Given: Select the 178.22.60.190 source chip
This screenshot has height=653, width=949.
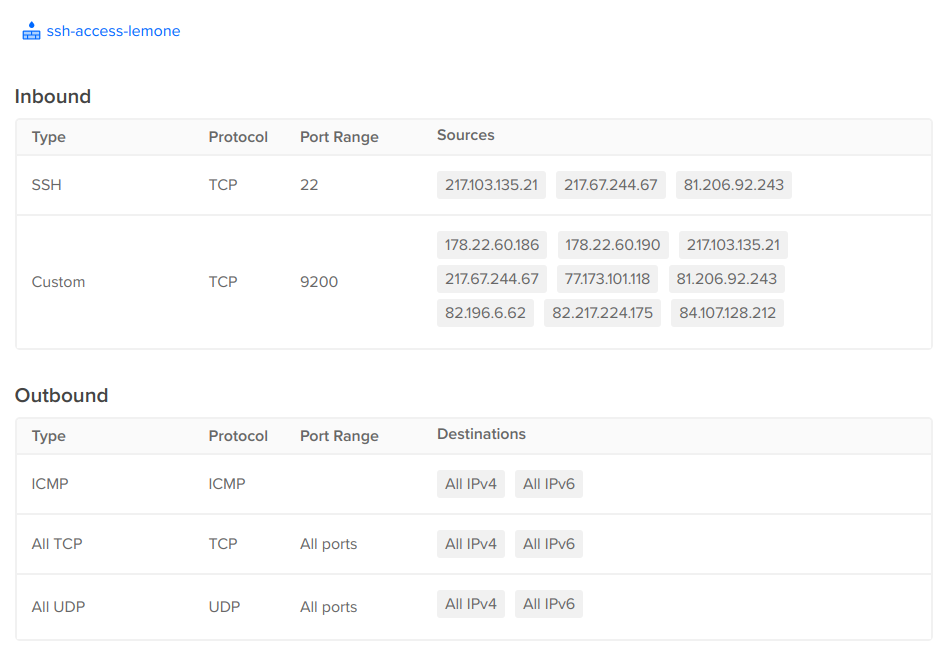Looking at the screenshot, I should (611, 245).
